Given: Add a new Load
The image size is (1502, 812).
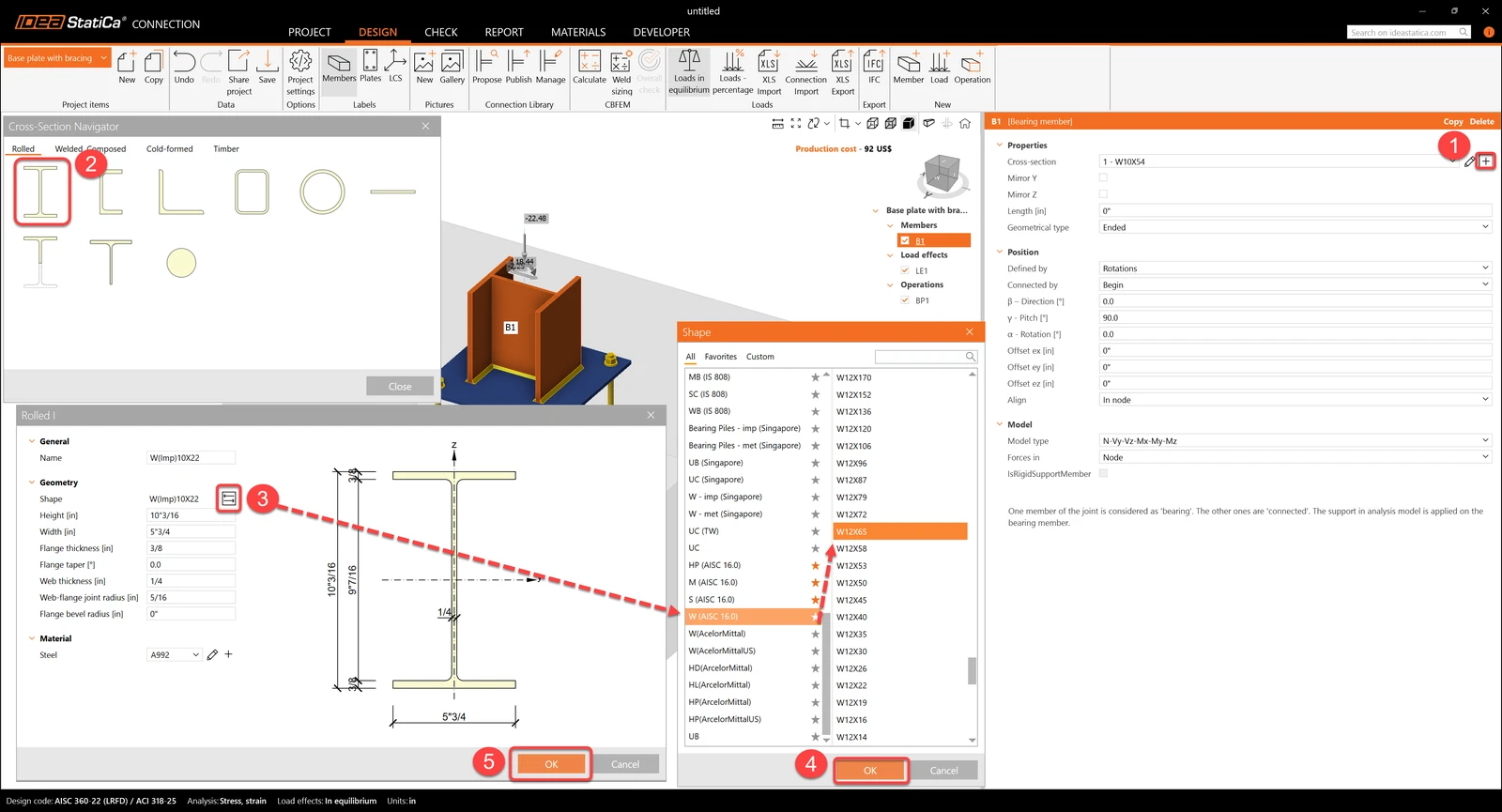Looking at the screenshot, I should [x=940, y=68].
